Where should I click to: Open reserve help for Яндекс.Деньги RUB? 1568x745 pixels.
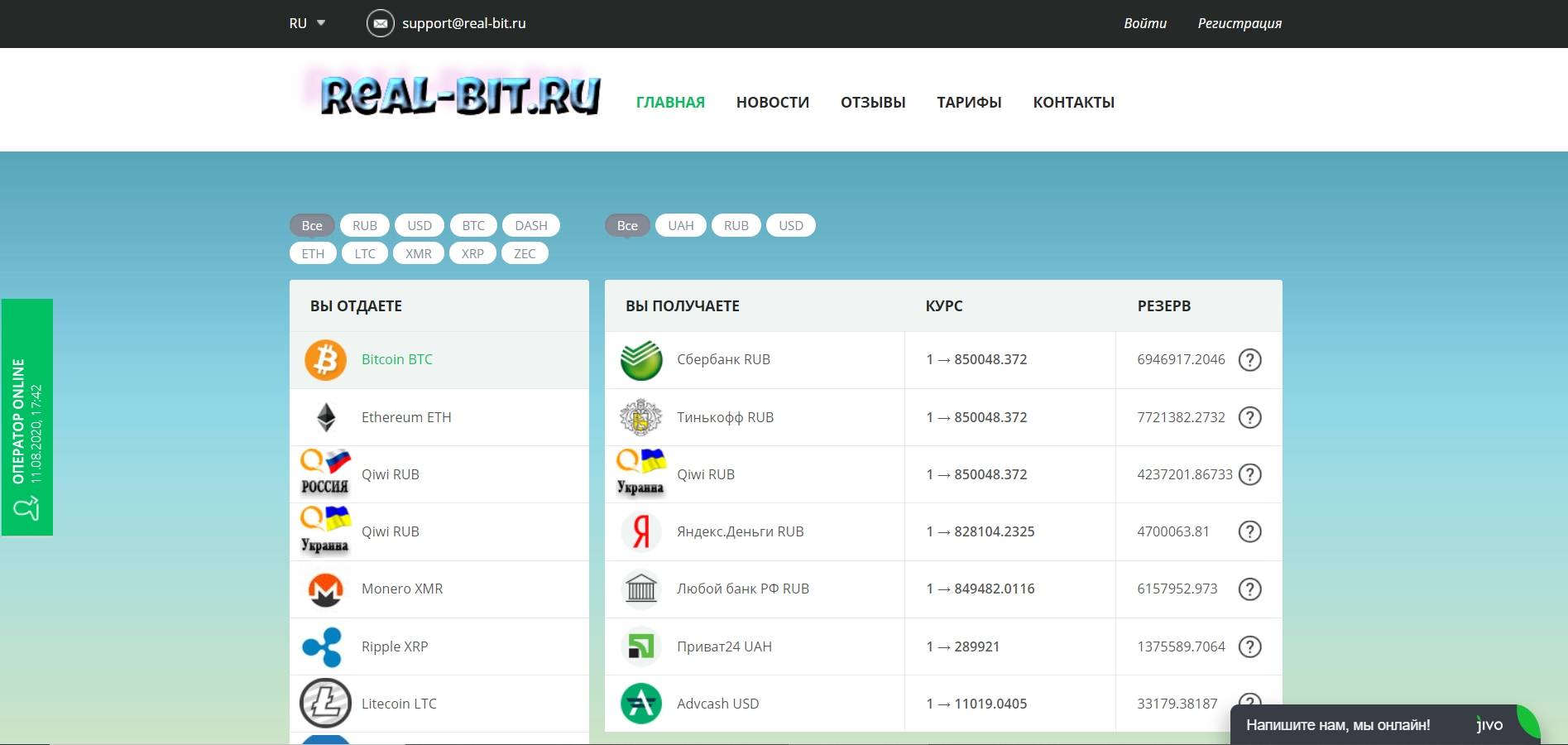1249,531
